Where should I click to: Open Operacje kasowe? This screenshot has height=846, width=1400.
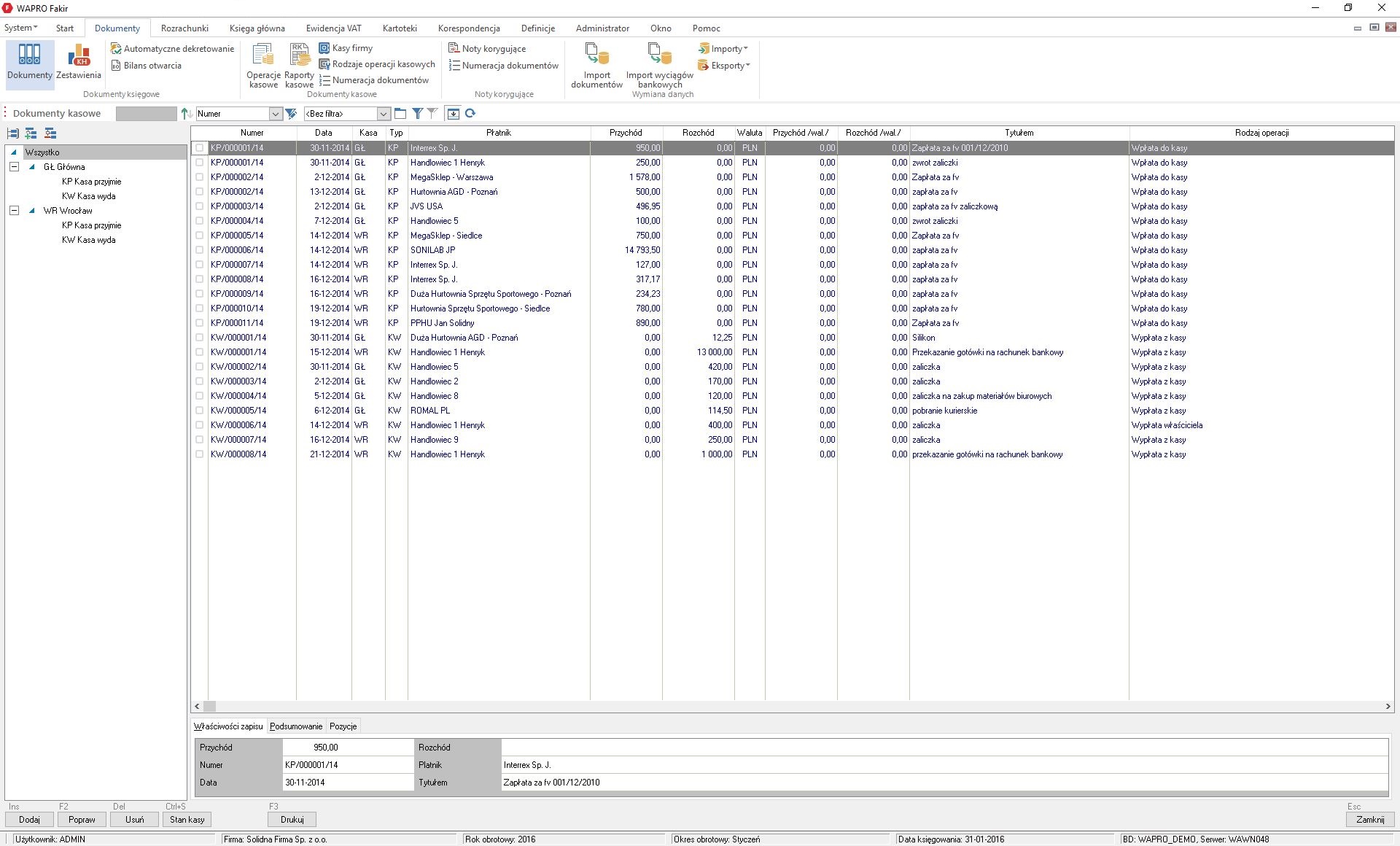point(263,66)
